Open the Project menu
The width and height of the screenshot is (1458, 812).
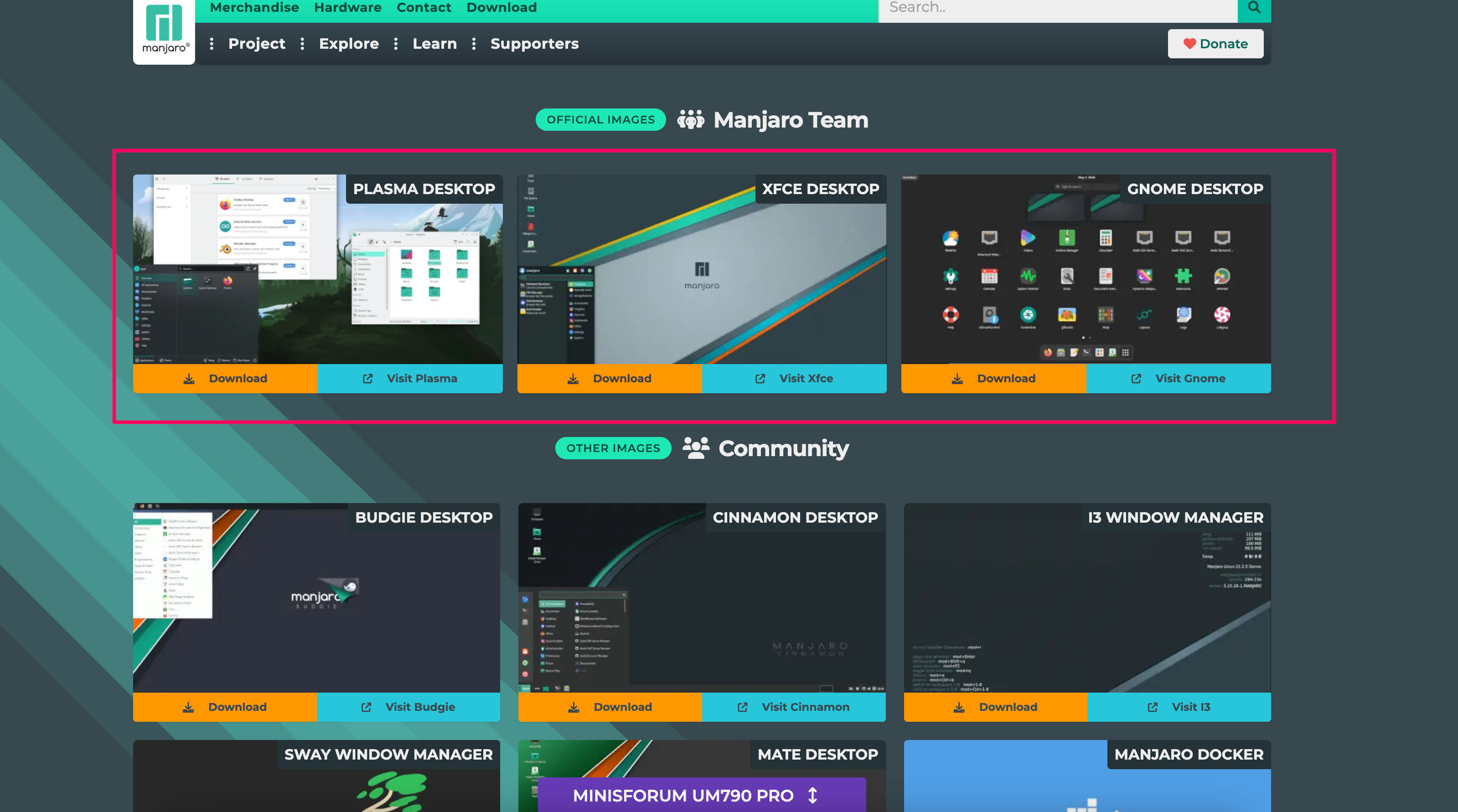click(256, 44)
